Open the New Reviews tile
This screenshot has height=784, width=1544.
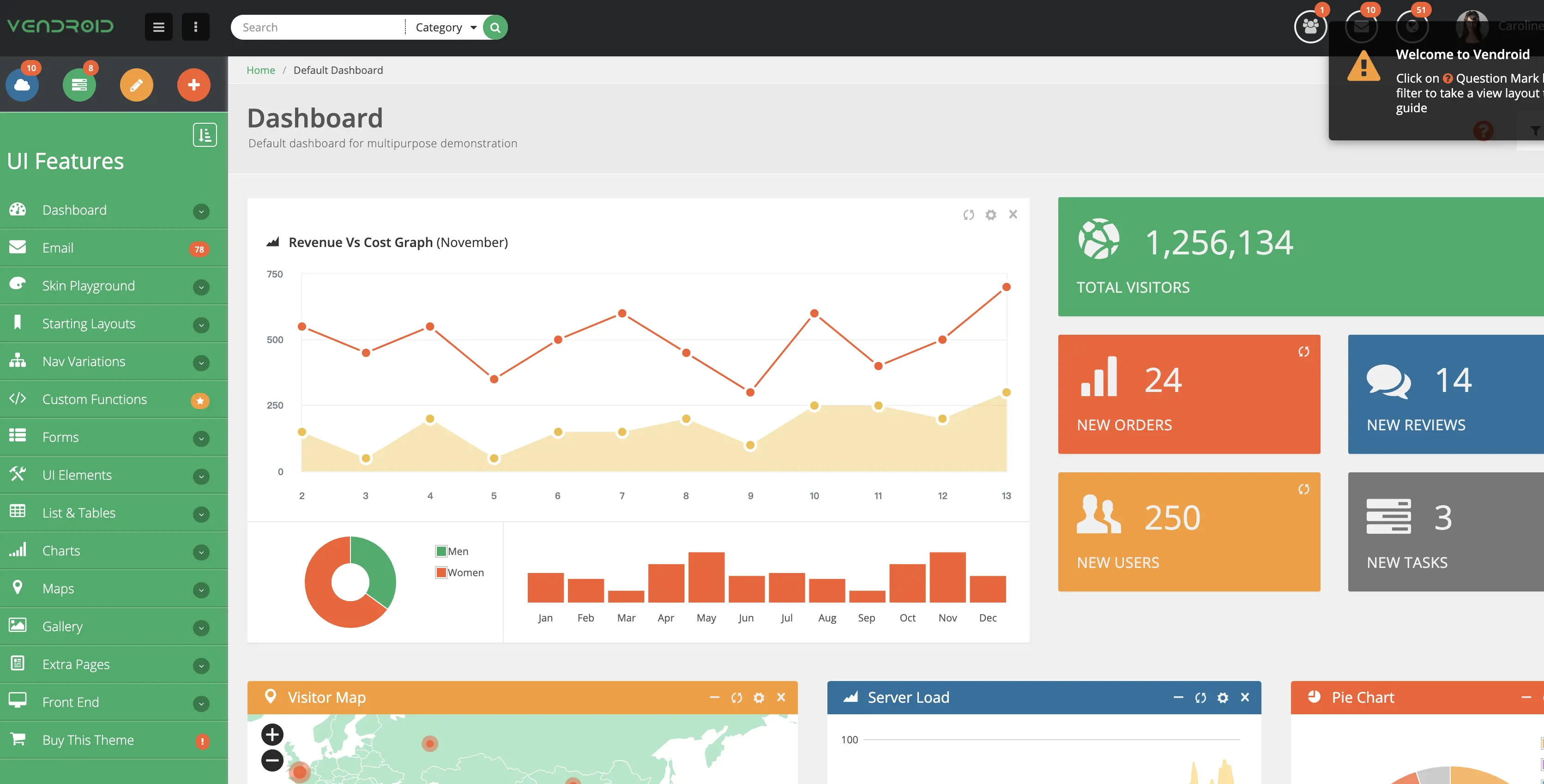tap(1446, 394)
